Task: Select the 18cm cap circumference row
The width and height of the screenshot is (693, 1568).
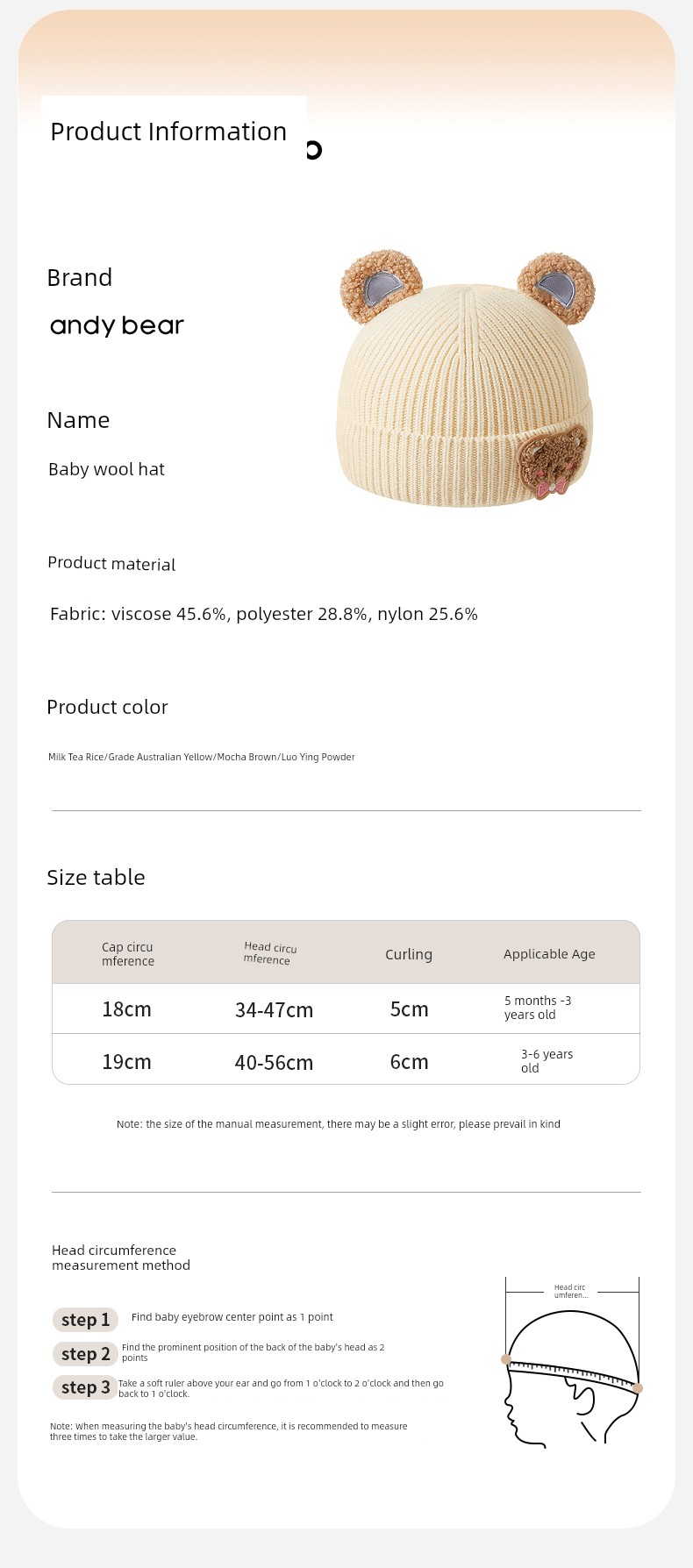Action: [346, 1009]
